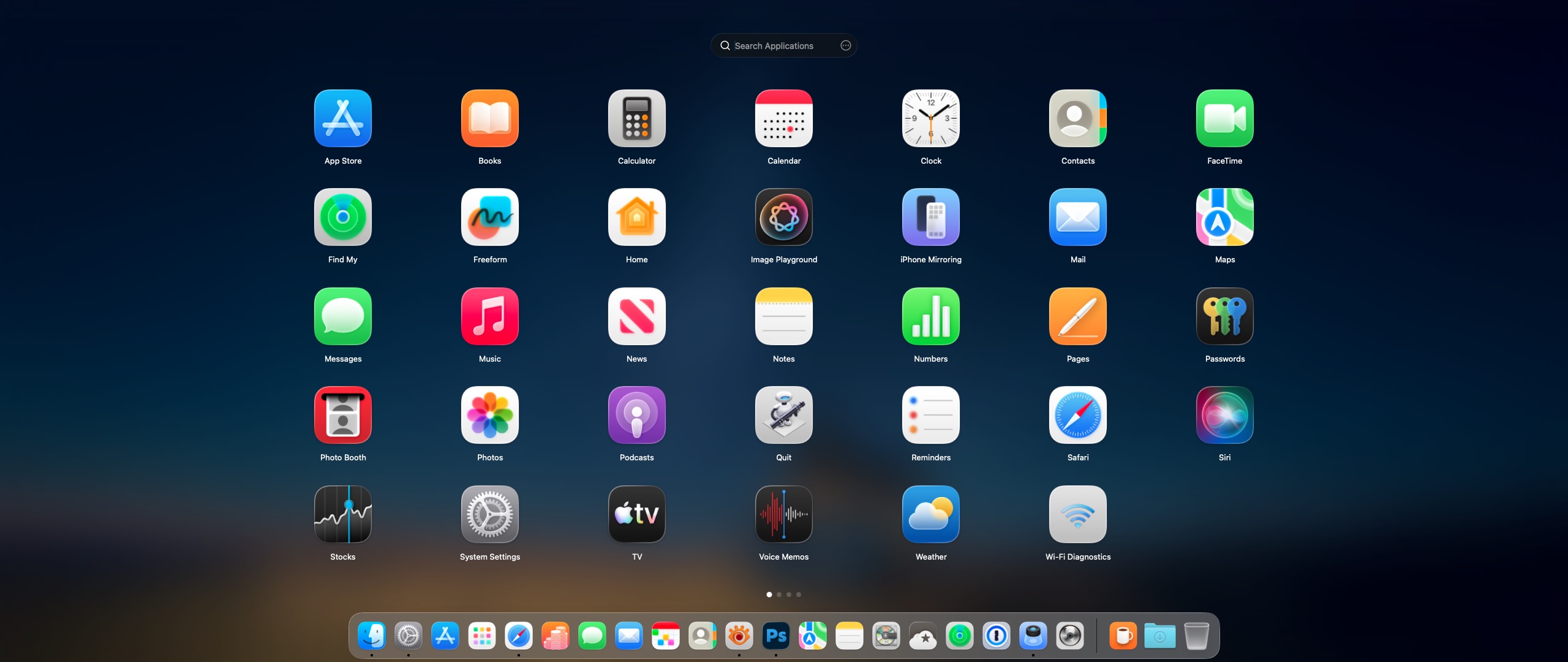Open Voice Memos
Viewport: 1568px width, 662px height.
783,514
